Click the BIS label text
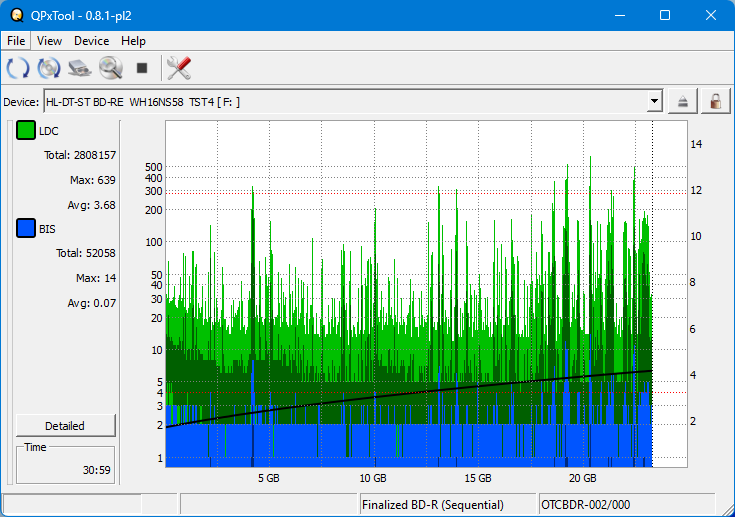The image size is (735, 517). point(47,229)
